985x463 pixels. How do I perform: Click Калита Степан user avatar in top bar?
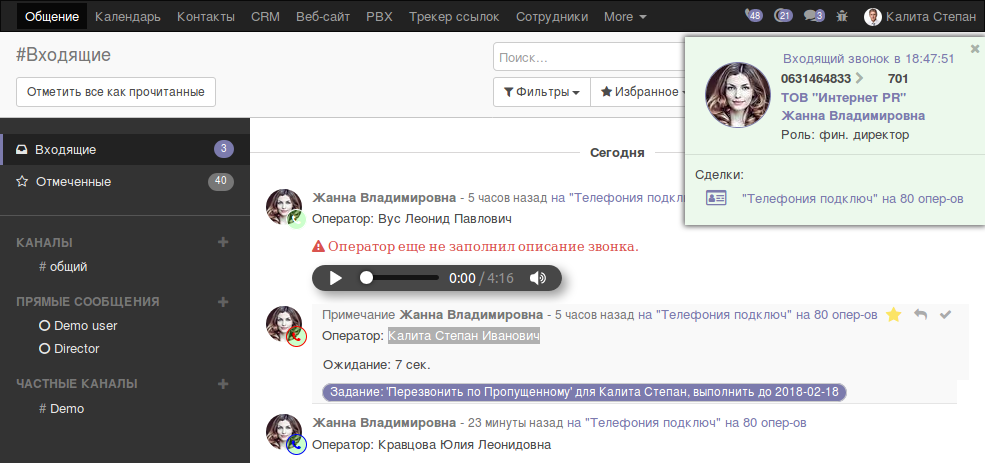[873, 17]
